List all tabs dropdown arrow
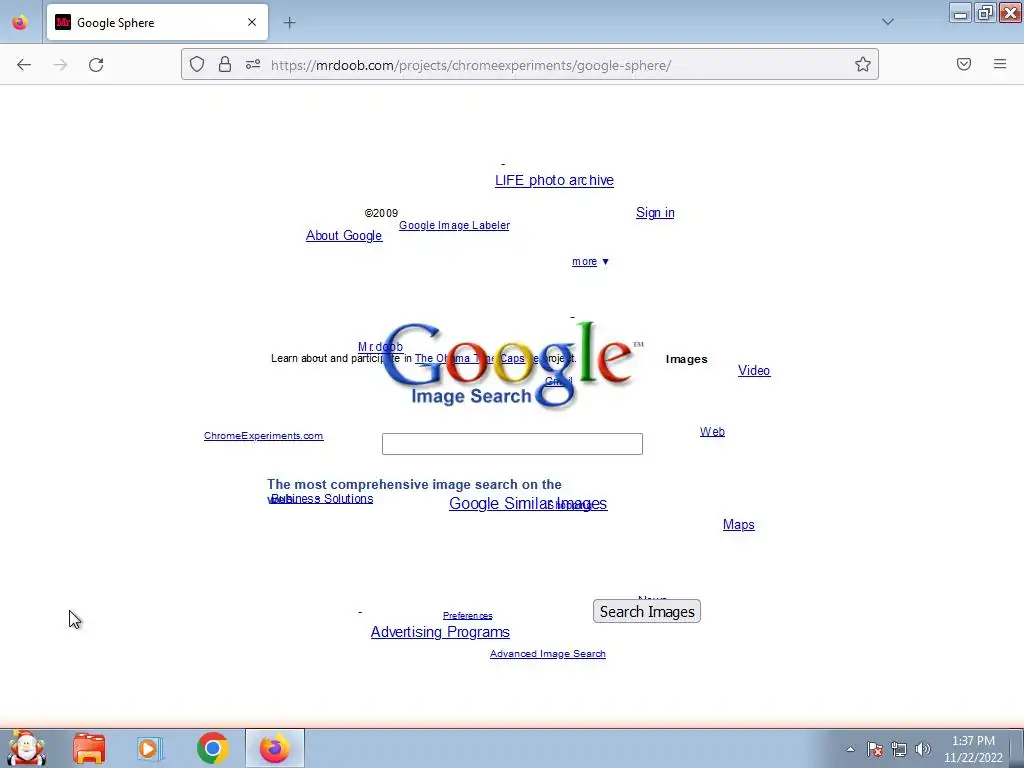 [888, 22]
